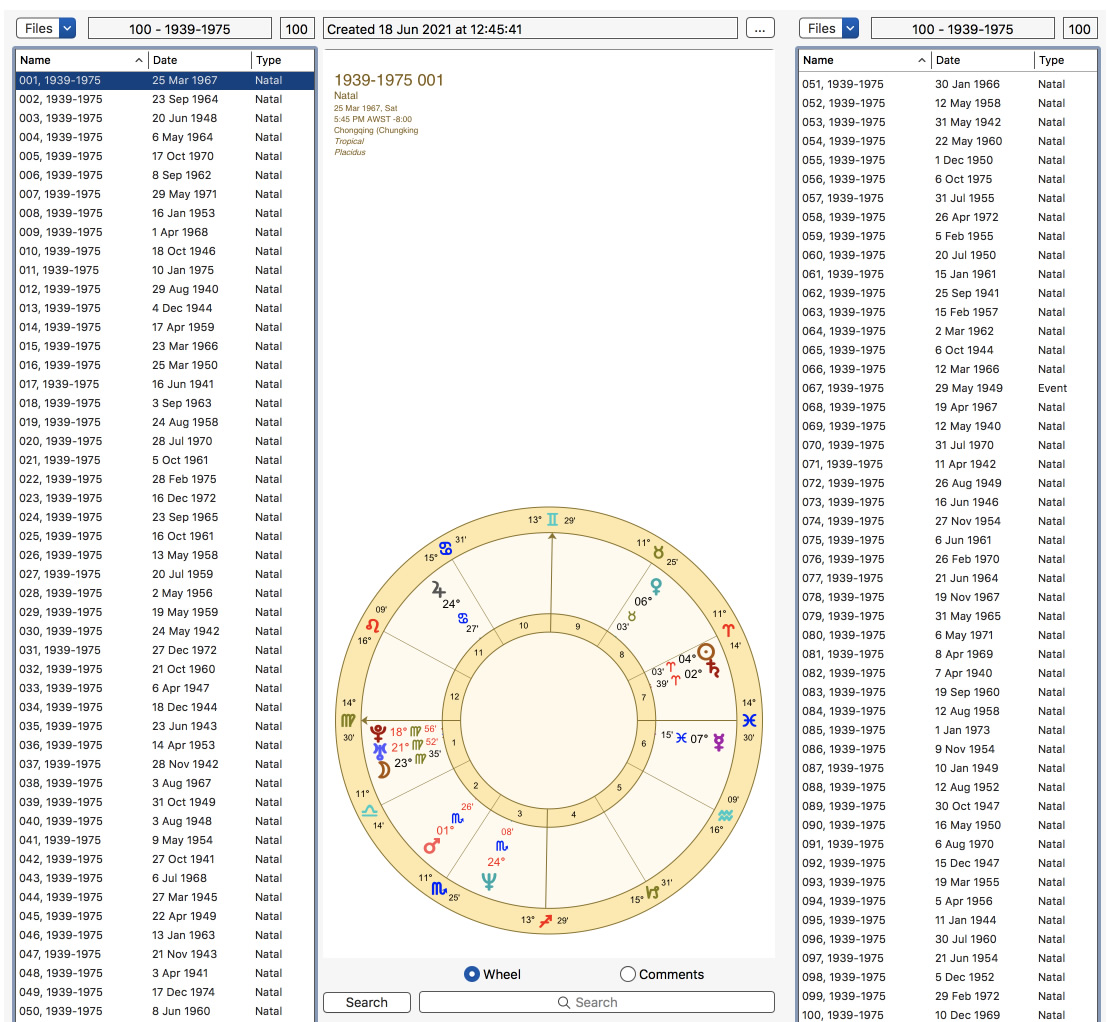The height and width of the screenshot is (1022, 1107).
Task: Select the Comments radio button
Action: tap(628, 974)
